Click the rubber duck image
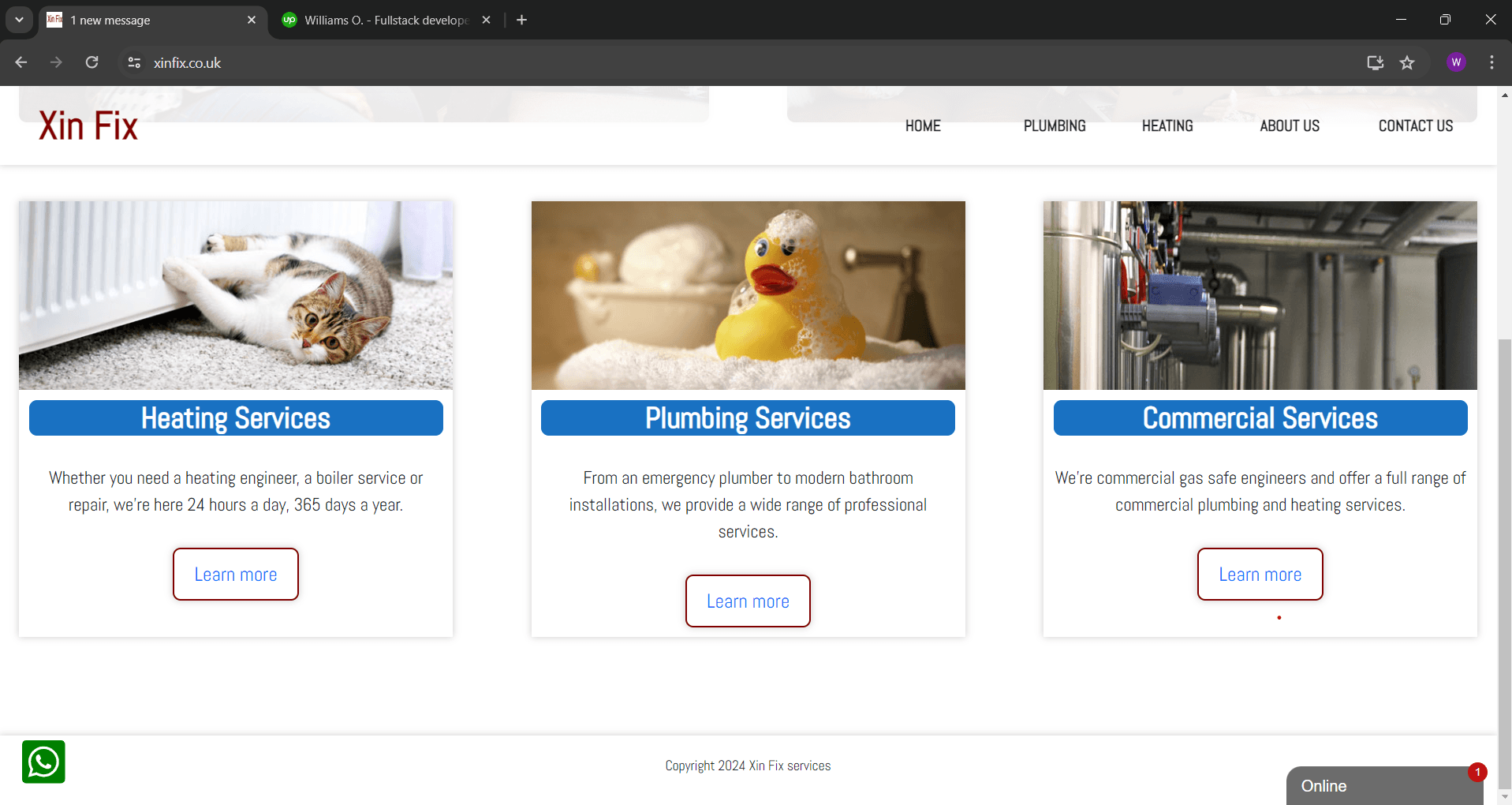 748,295
